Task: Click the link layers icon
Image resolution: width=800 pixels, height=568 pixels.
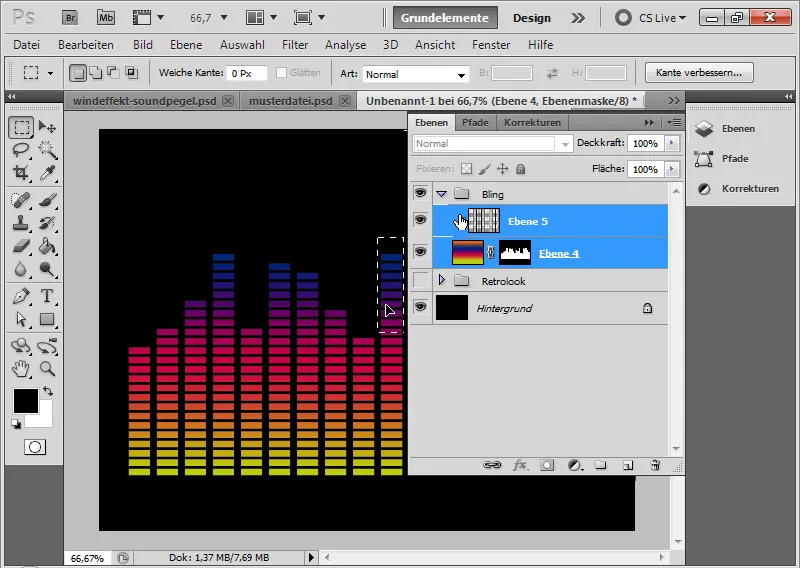Action: 492,465
